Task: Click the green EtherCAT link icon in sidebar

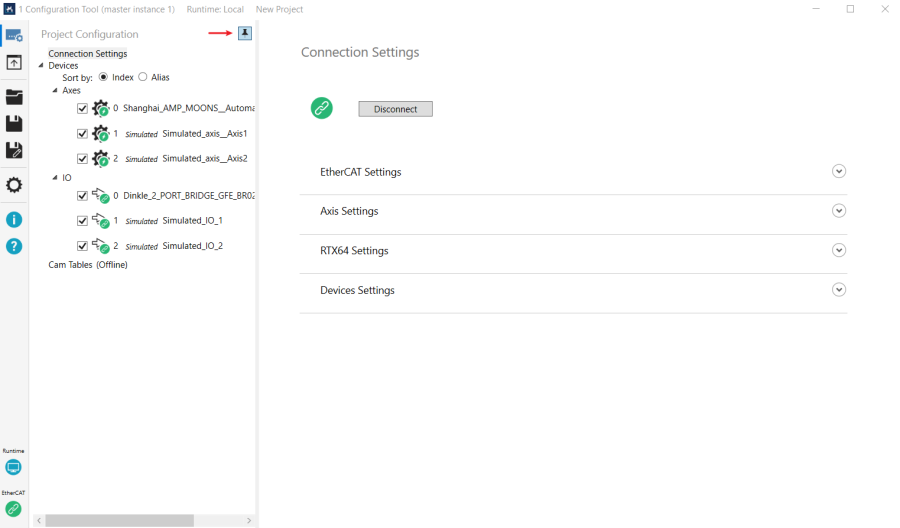Action: pyautogui.click(x=13, y=509)
